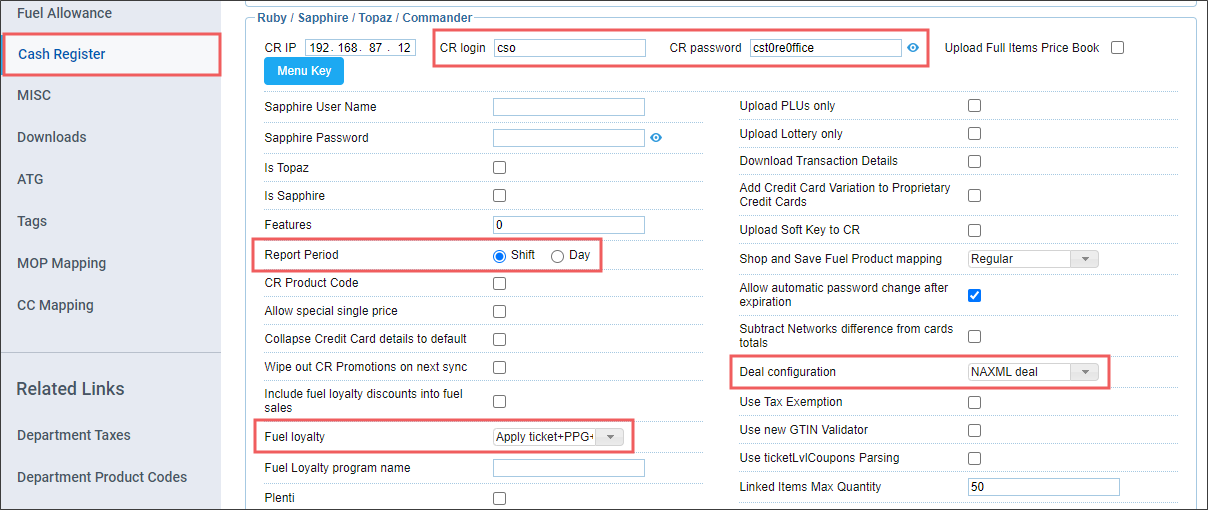Uncheck automatic password change after expiration
The image size is (1208, 510).
click(975, 295)
